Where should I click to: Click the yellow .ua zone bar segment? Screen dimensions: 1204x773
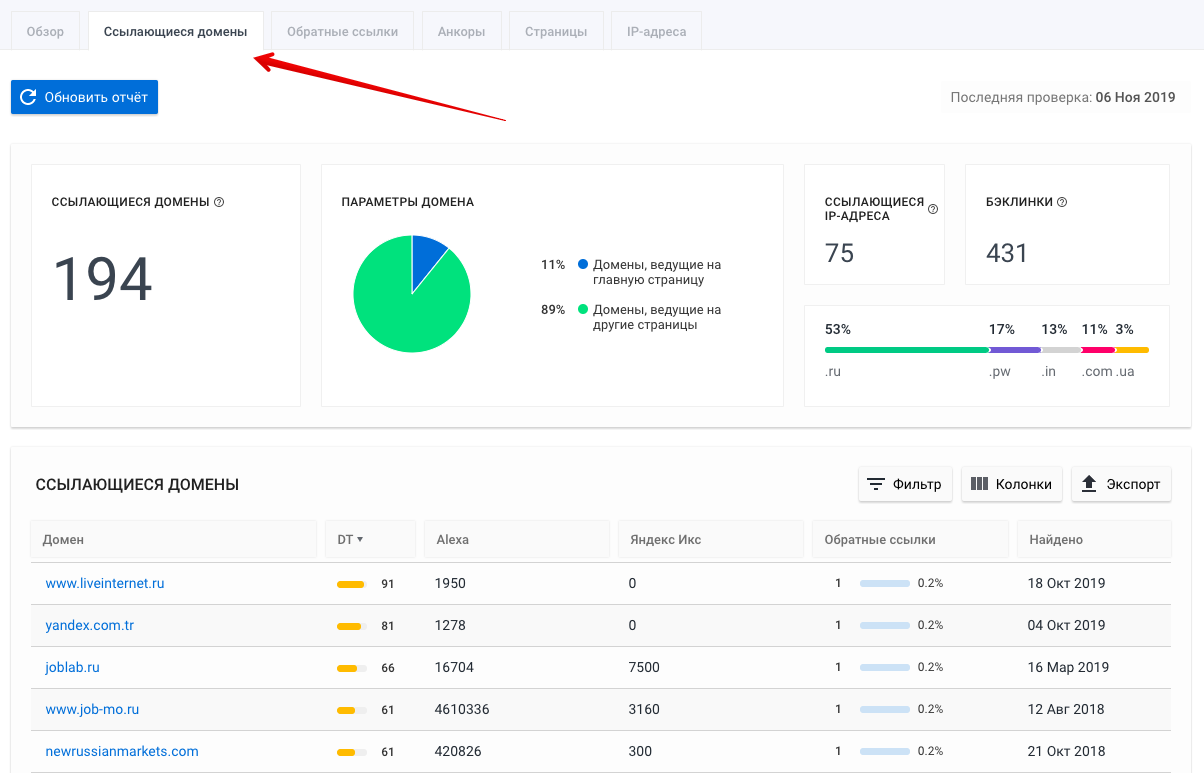[1132, 350]
